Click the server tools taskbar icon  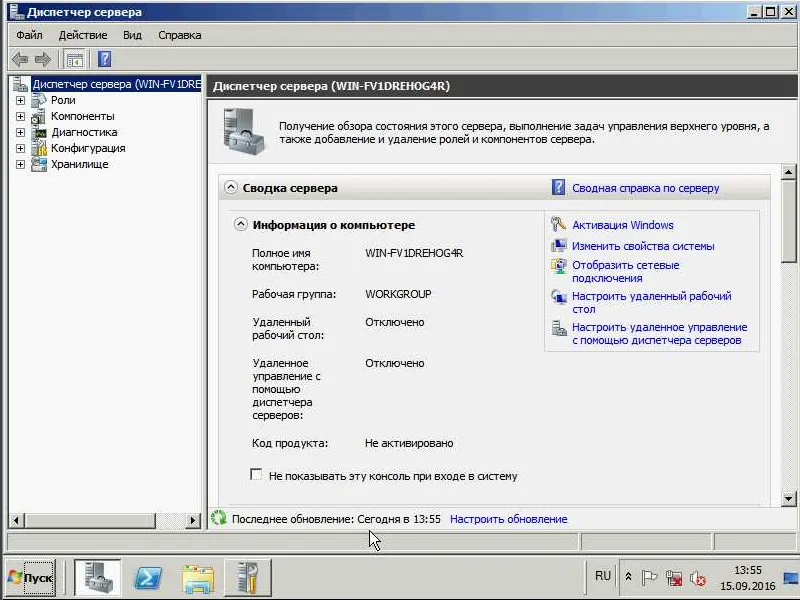(248, 578)
